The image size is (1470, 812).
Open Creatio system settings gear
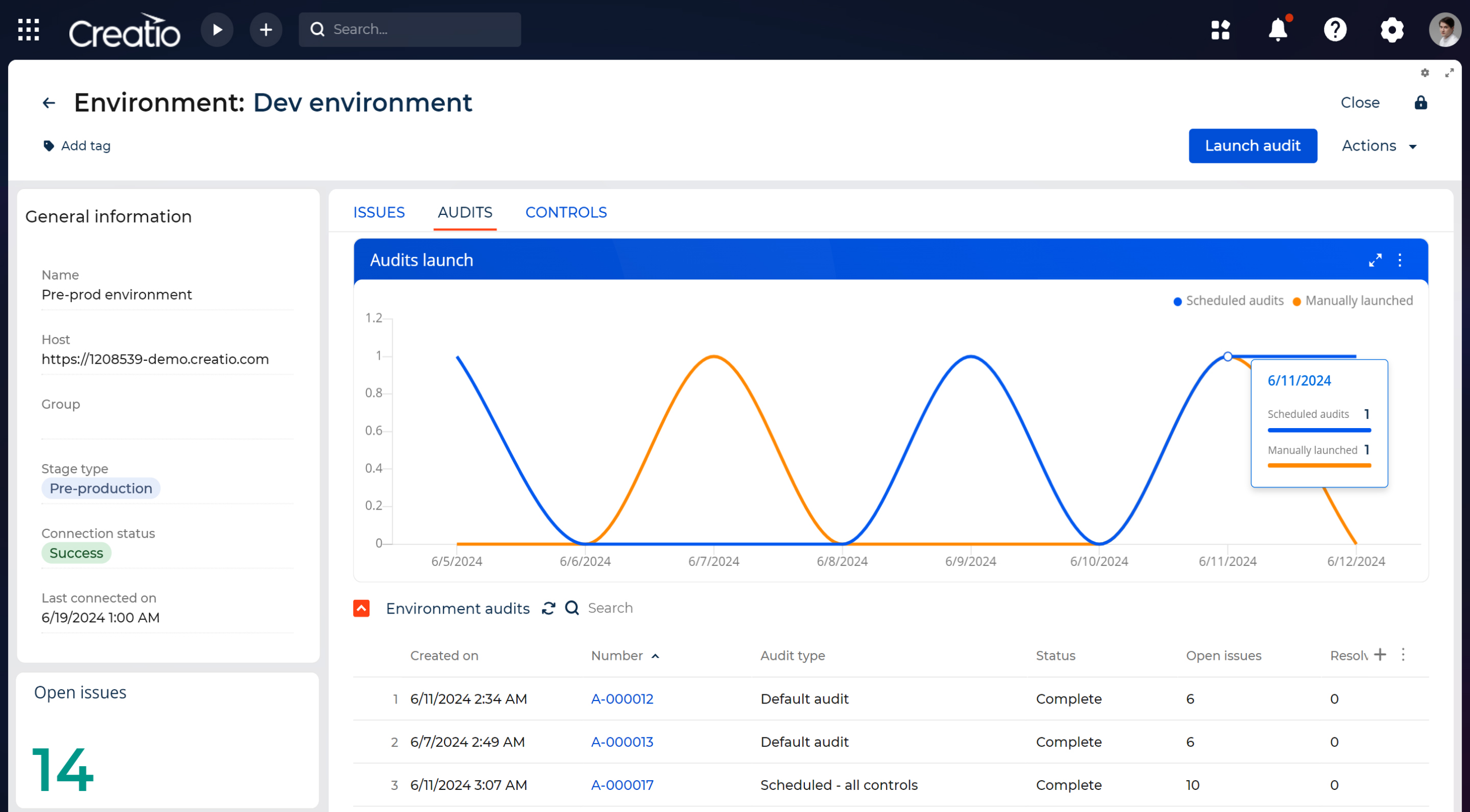1392,29
